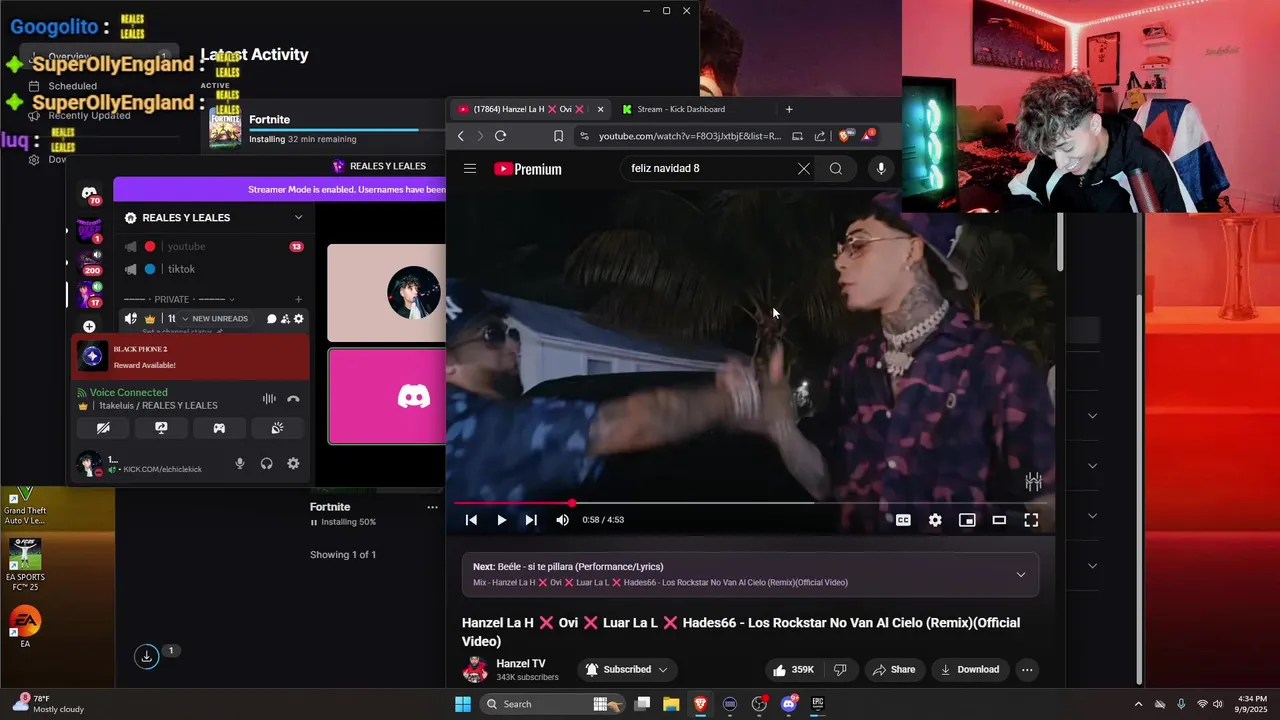Share your screen in Discord
The image size is (1280, 720).
(161, 428)
